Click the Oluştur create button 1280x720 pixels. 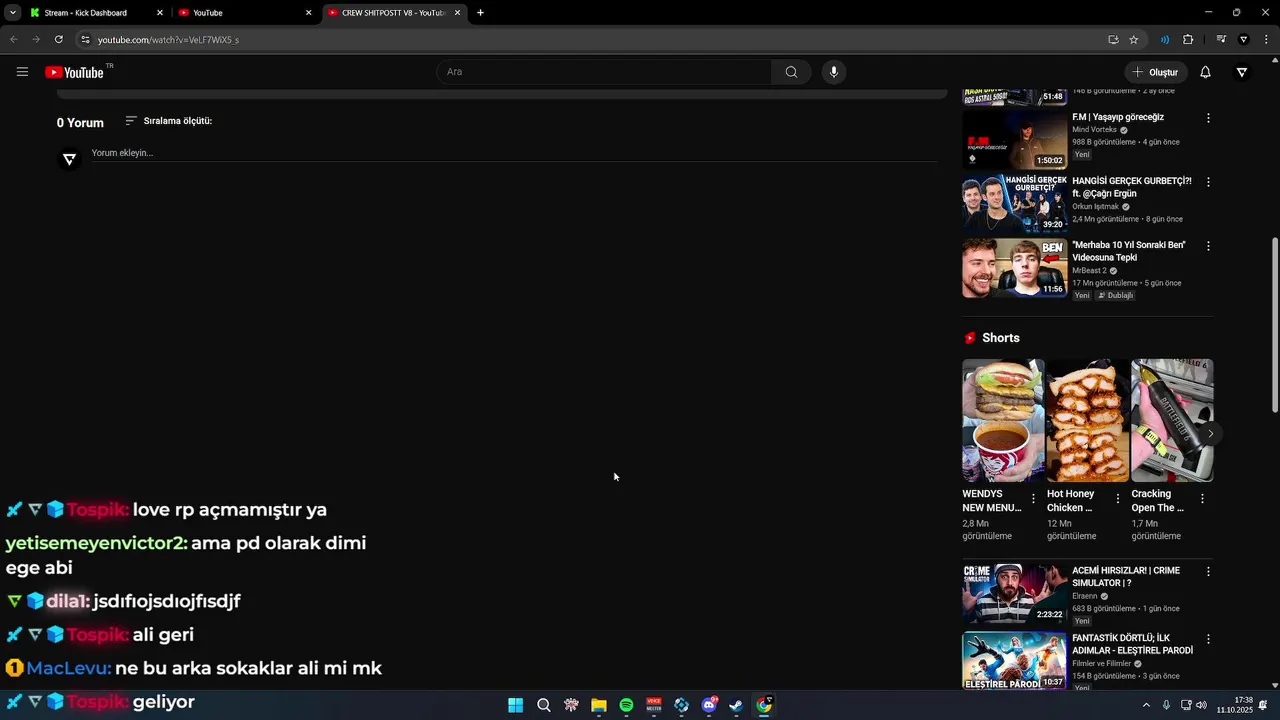tap(1155, 72)
